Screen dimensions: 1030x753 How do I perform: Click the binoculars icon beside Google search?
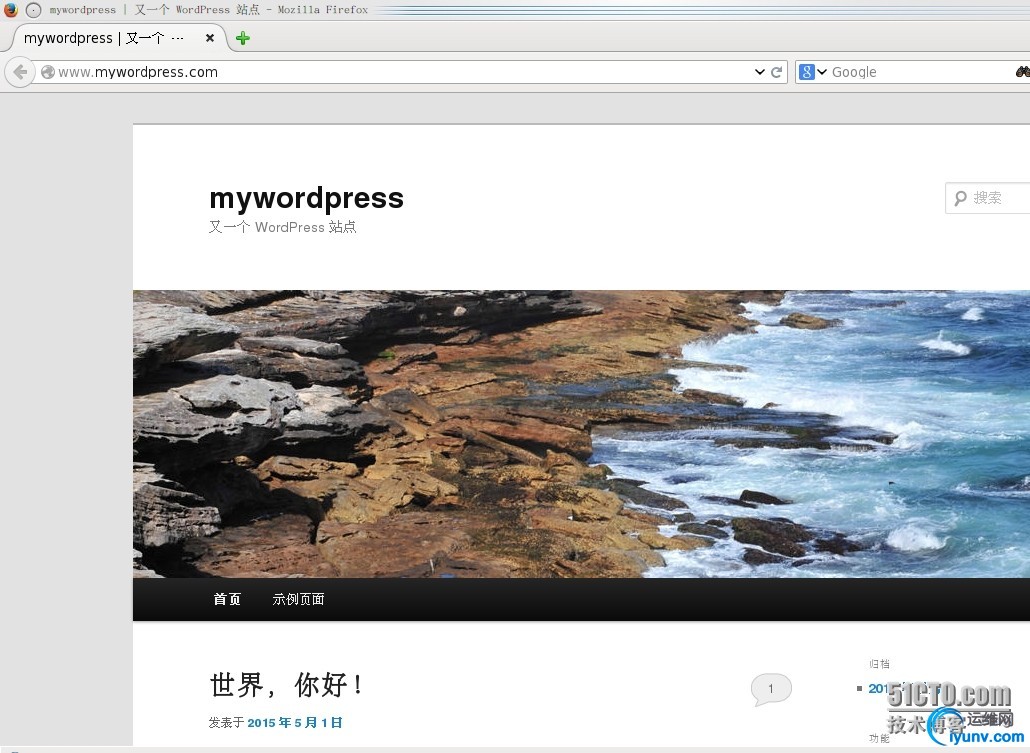[1022, 72]
